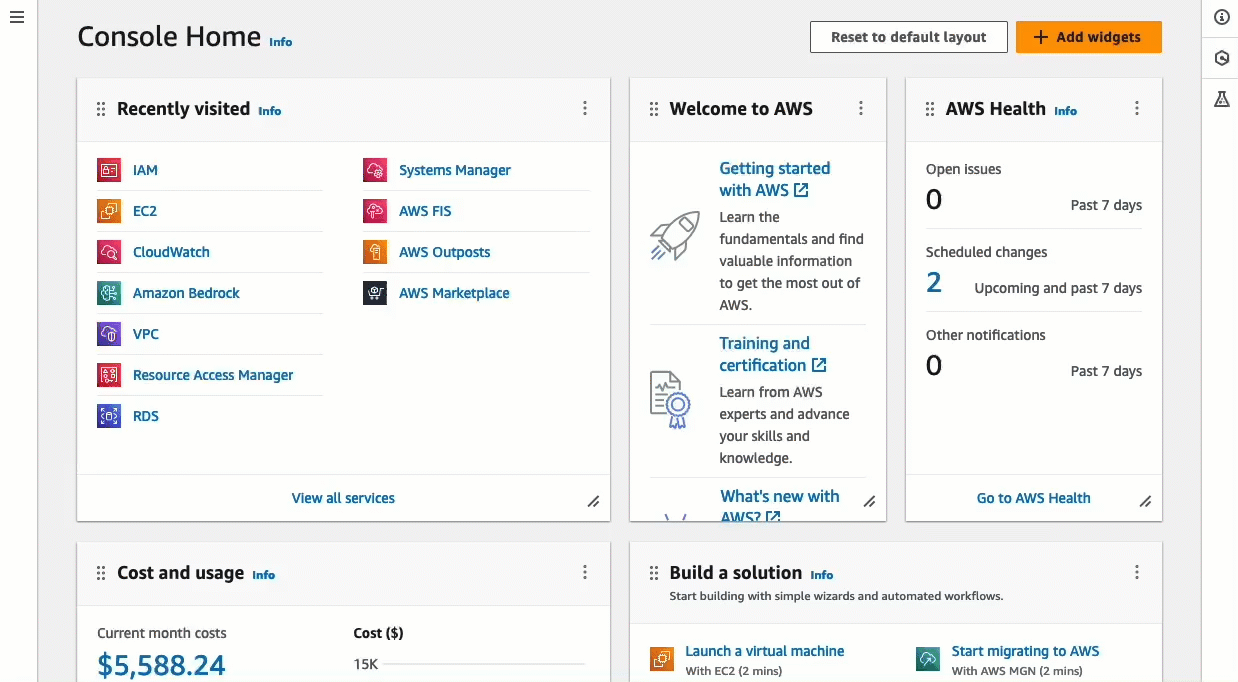Viewport: 1238px width, 682px height.
Task: Click the Systems Manager service icon
Action: (x=375, y=170)
